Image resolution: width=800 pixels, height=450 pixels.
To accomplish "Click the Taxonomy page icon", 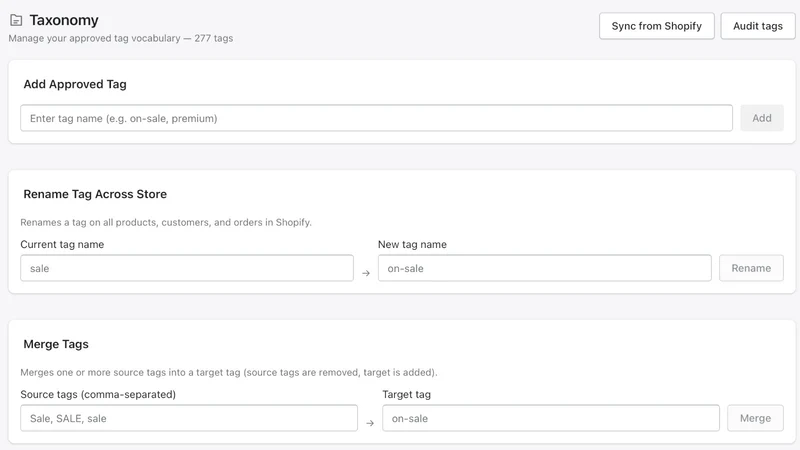I will [16, 20].
